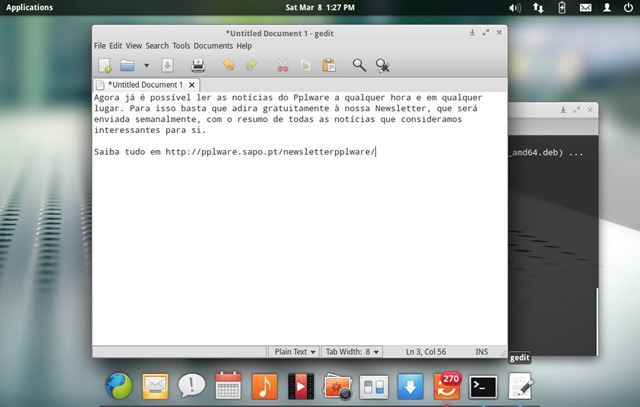Switch to terminal from dock
The image size is (640, 407).
[x=483, y=387]
